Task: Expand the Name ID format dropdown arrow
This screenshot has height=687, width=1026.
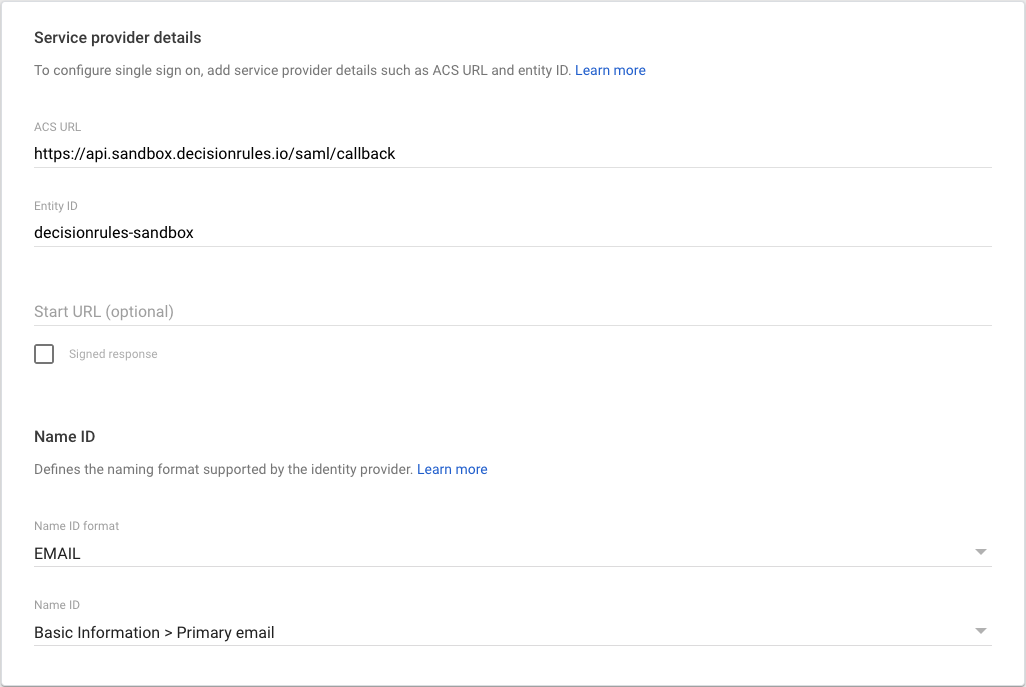Action: pos(980,552)
